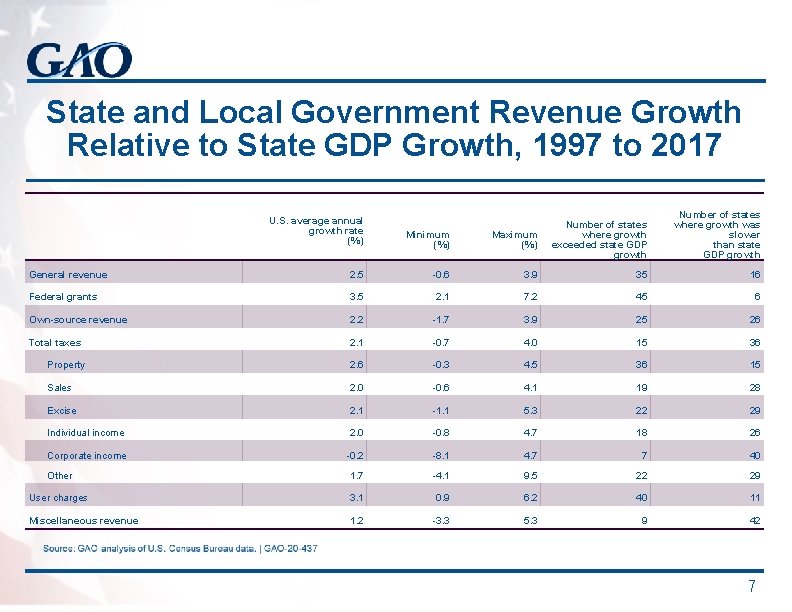The image size is (792, 612).
Task: Click the General revenue growth rate 2.5
Action: (x=356, y=275)
